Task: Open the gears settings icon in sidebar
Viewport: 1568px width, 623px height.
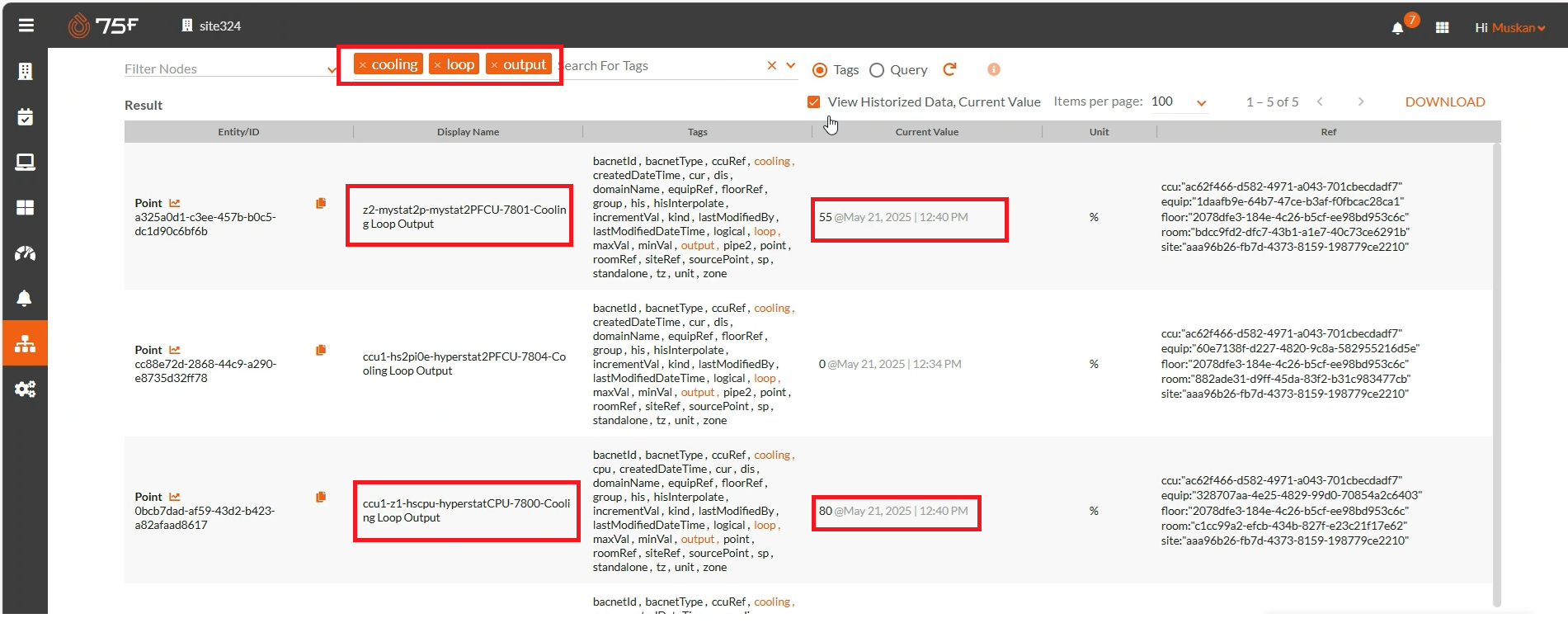Action: coord(25,389)
